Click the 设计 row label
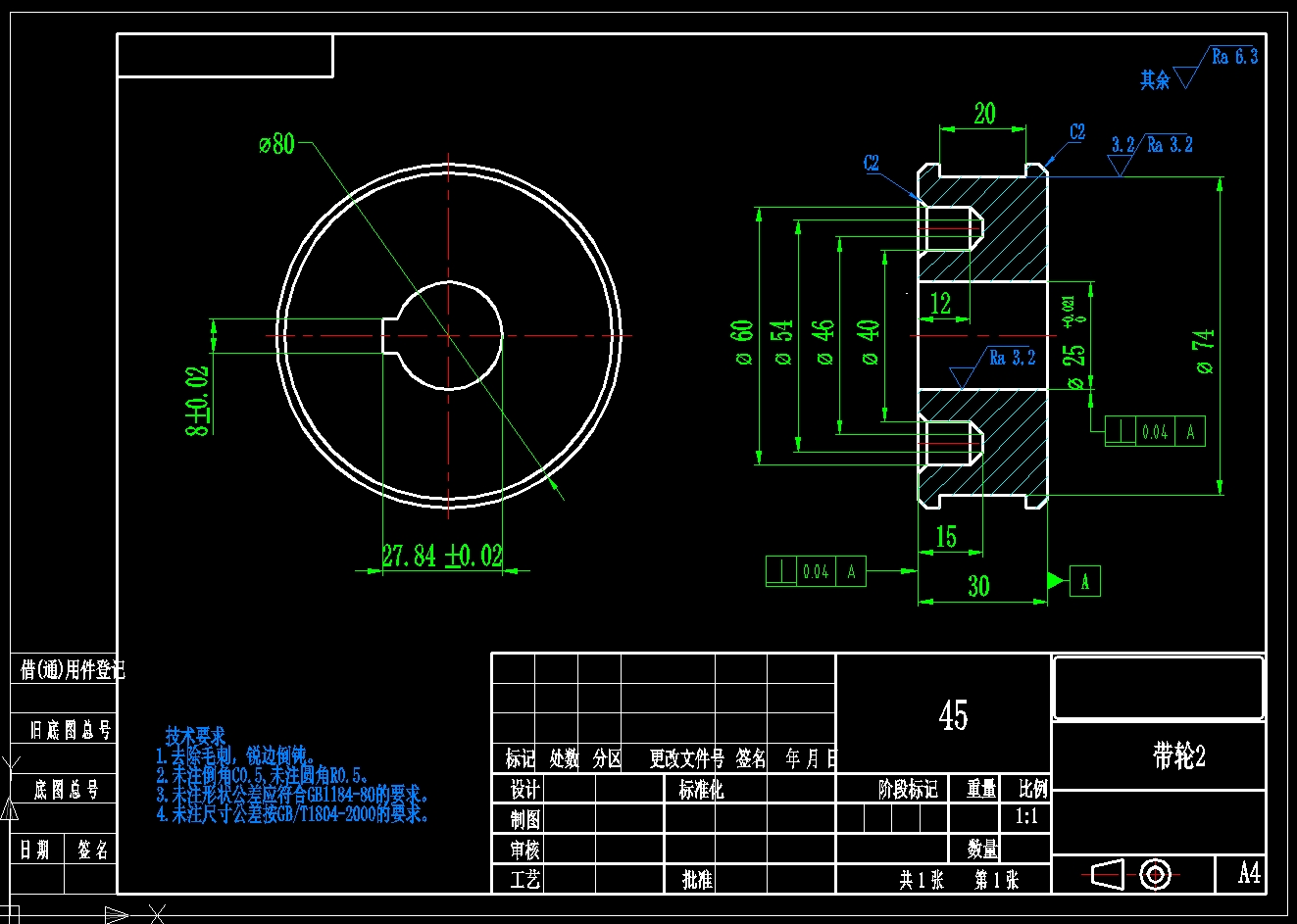This screenshot has height=924, width=1297. coord(524,789)
